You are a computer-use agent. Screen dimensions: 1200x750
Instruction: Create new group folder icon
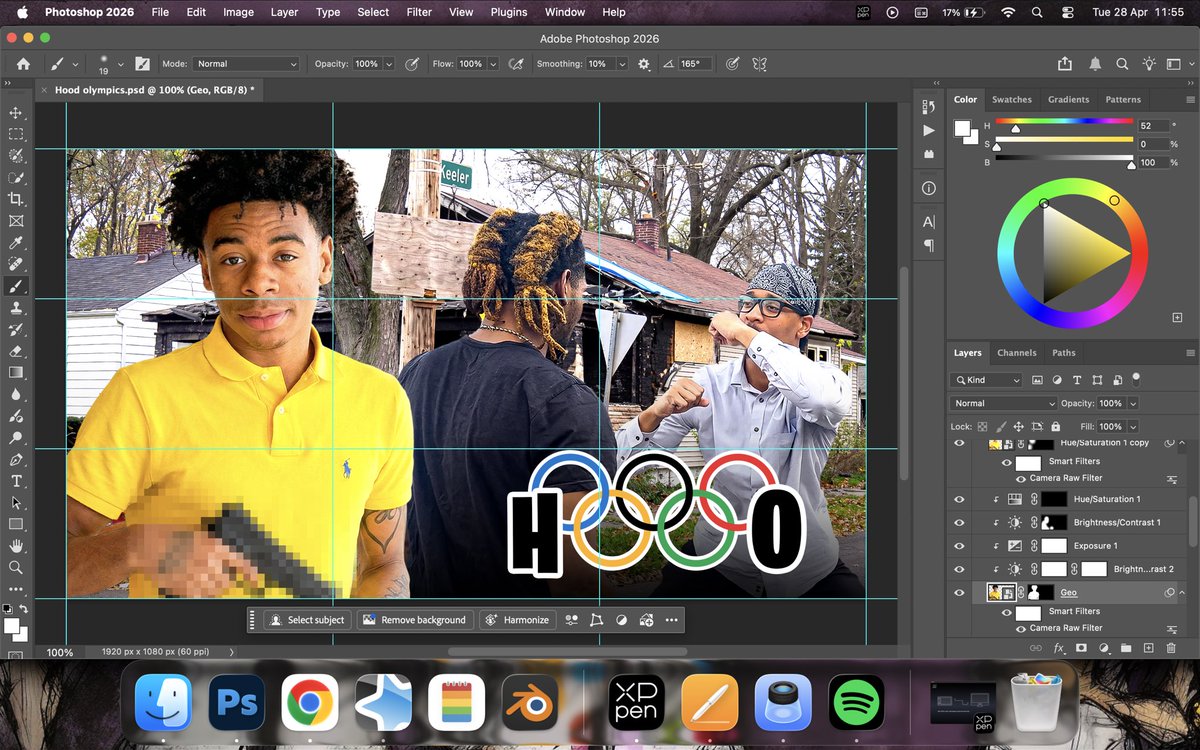pos(1127,648)
